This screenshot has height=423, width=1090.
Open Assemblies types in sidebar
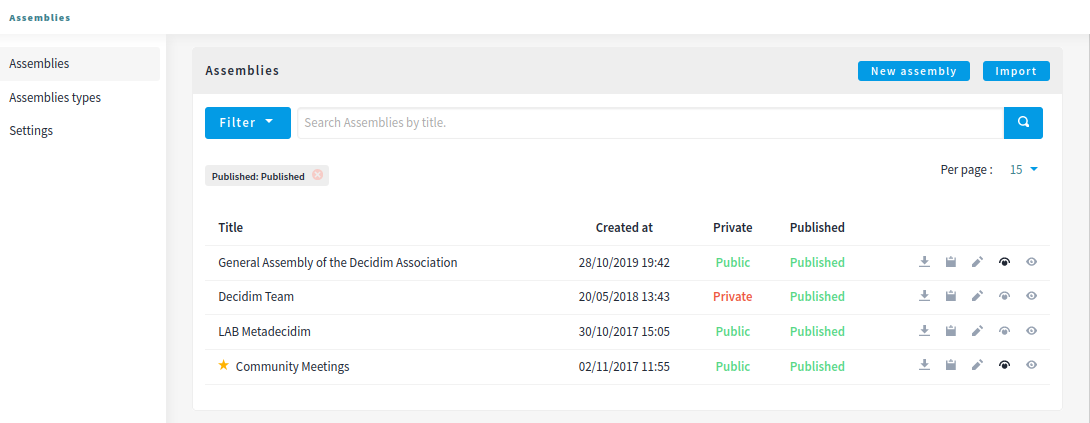coord(55,97)
